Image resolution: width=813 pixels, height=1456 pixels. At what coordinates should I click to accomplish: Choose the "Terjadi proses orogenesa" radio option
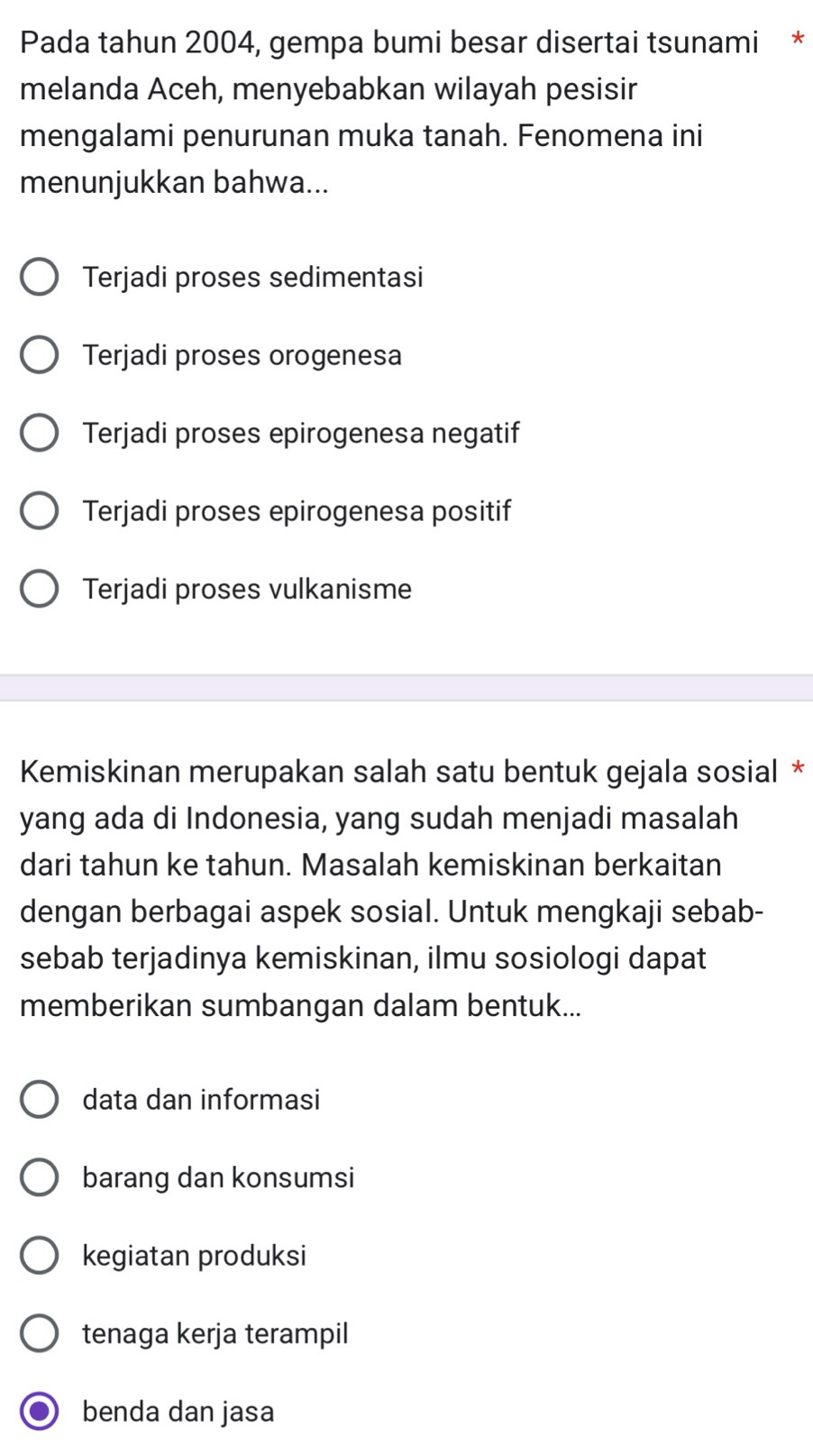click(x=40, y=355)
